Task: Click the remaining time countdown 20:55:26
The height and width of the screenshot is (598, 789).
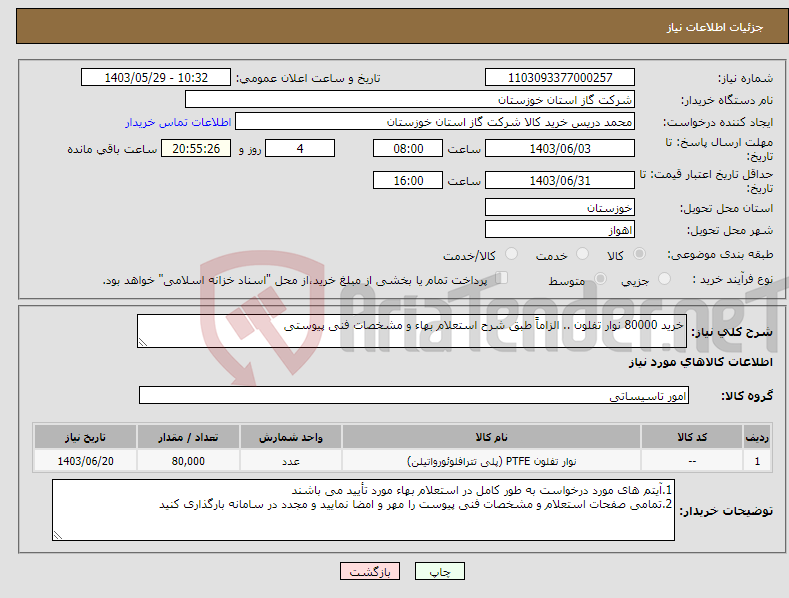Action: (196, 148)
